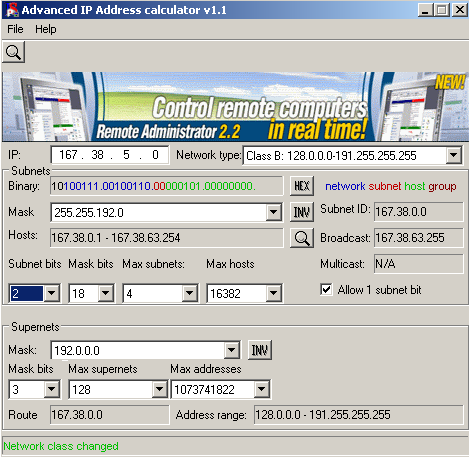This screenshot has height=457, width=469.
Task: Open the Max subnets dropdown arrow
Action: [190, 293]
